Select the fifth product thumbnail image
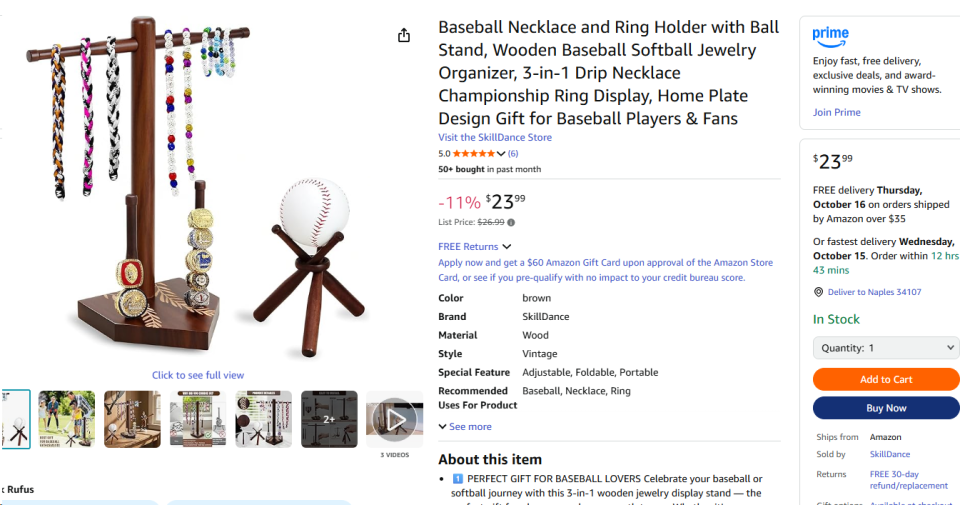Image resolution: width=960 pixels, height=505 pixels. (263, 419)
